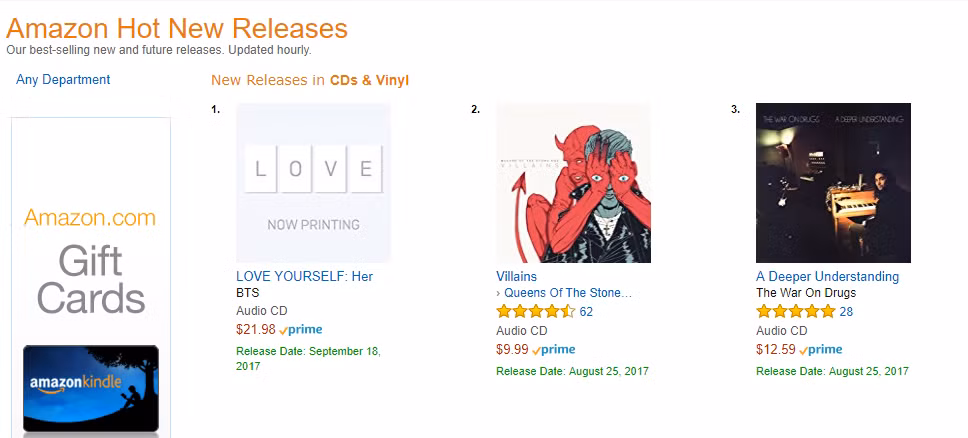Open the Queens Of The Stone artist link
968x438 pixels.
coord(568,293)
